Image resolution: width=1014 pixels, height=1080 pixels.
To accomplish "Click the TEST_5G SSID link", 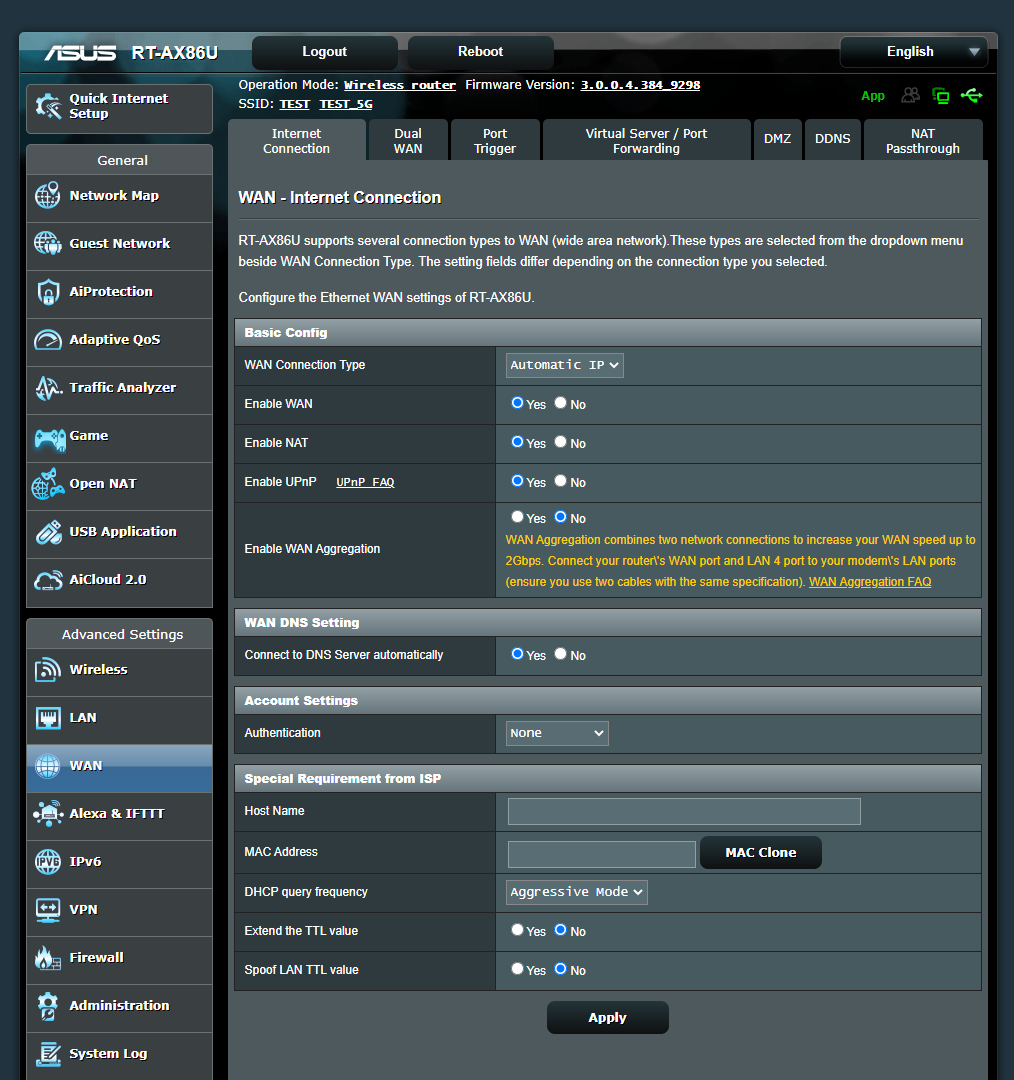I will pos(345,104).
